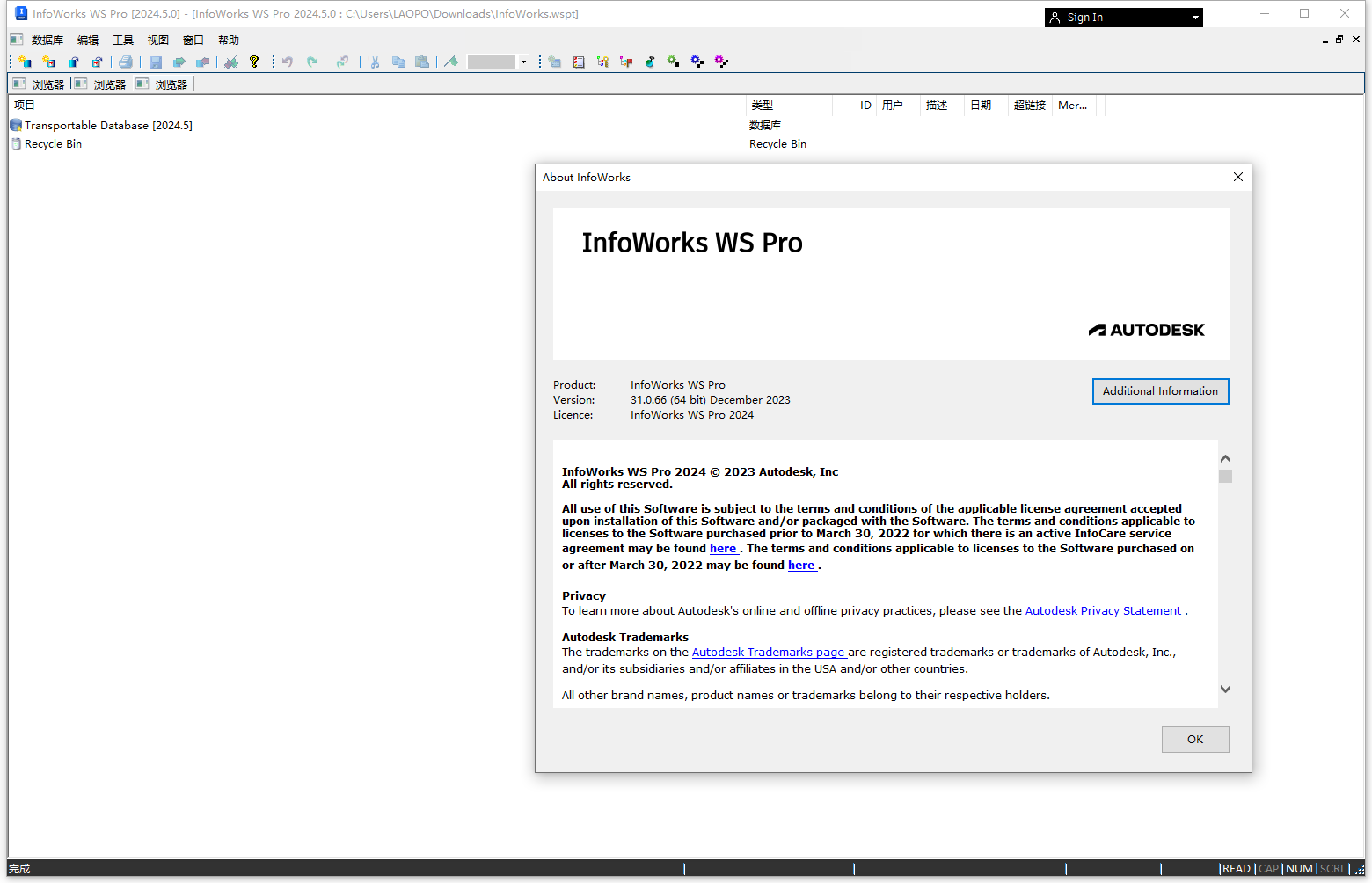Click the second new database toolbar icon
This screenshot has width=1372, height=883.
pos(49,62)
